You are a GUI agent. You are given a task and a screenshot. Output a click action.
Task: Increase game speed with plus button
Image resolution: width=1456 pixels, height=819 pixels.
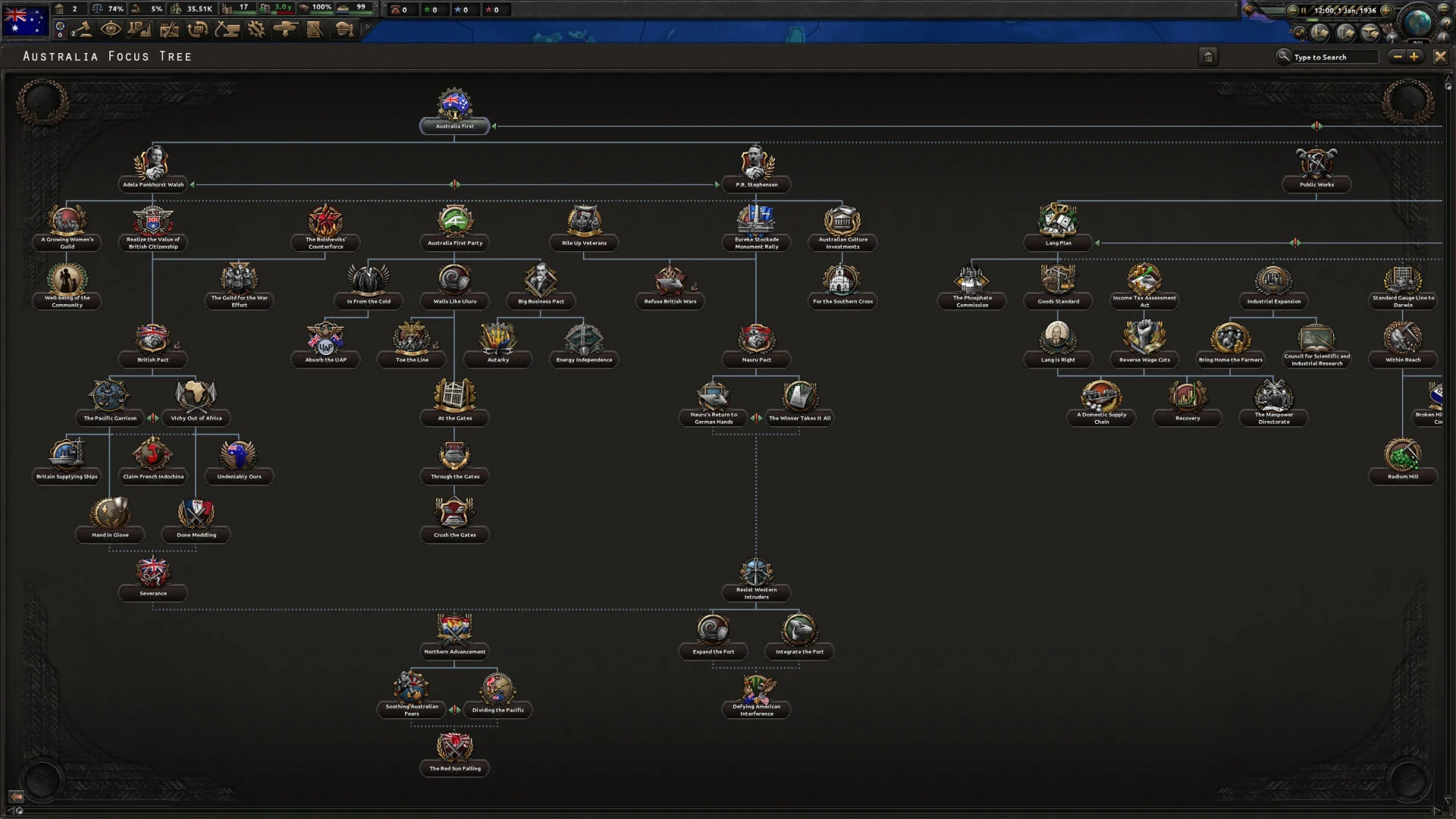(1386, 11)
